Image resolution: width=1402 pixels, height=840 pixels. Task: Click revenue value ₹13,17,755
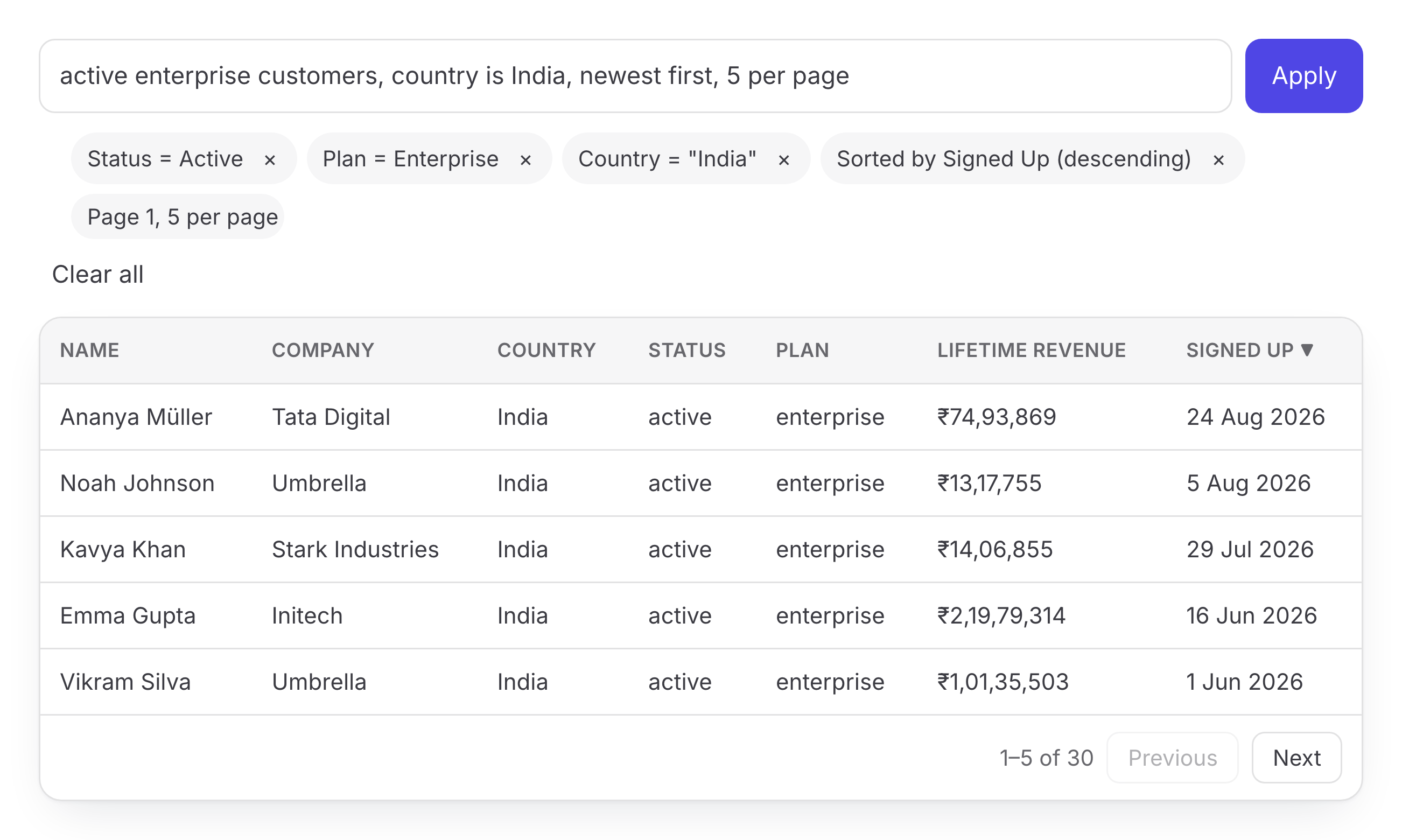pyautogui.click(x=990, y=484)
